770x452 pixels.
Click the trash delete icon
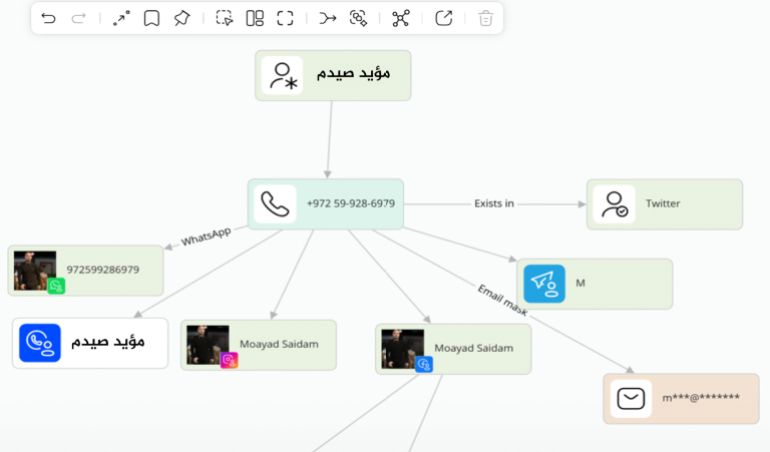click(486, 18)
